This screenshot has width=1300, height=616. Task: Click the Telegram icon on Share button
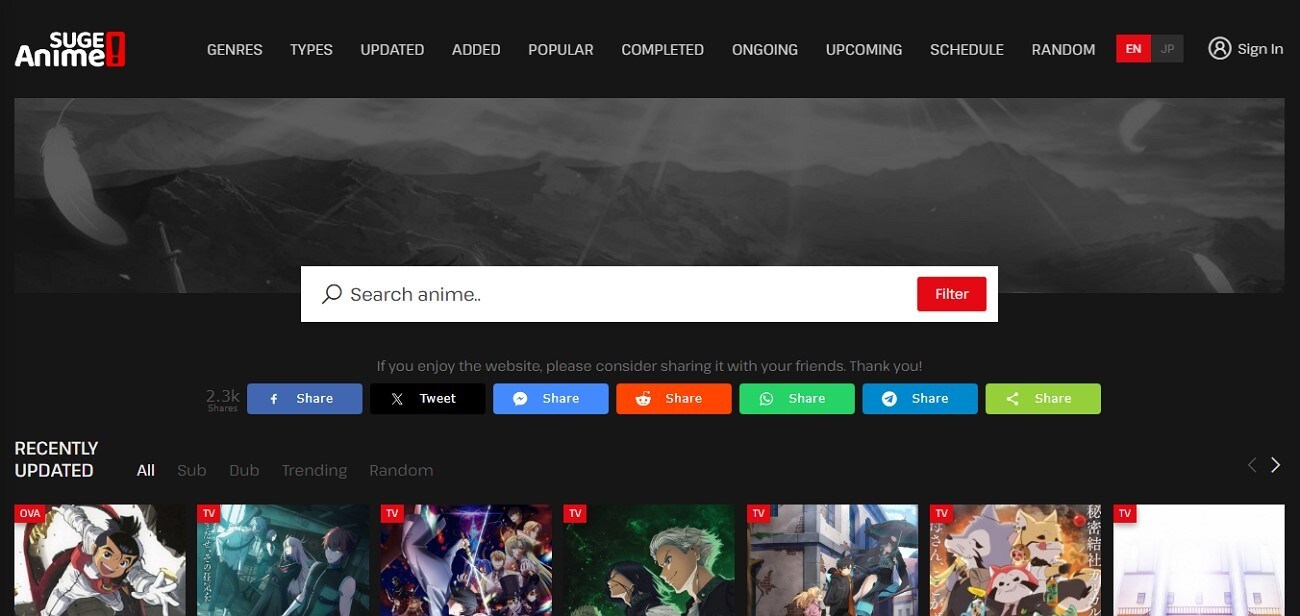(x=889, y=398)
